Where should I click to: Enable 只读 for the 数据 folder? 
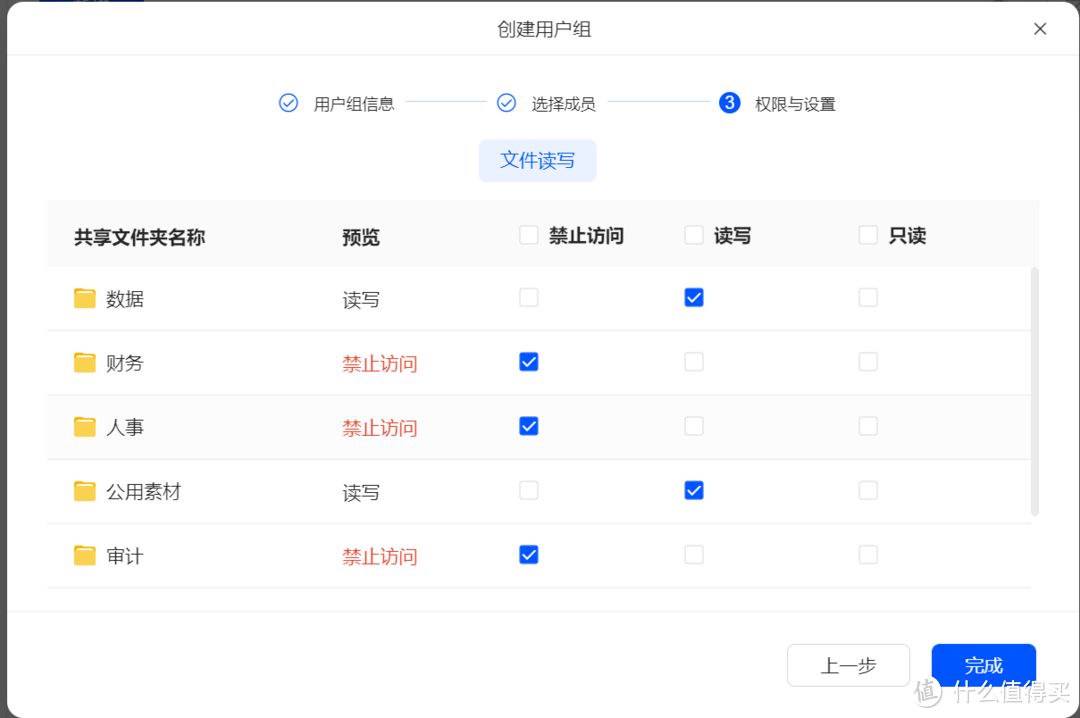click(867, 297)
